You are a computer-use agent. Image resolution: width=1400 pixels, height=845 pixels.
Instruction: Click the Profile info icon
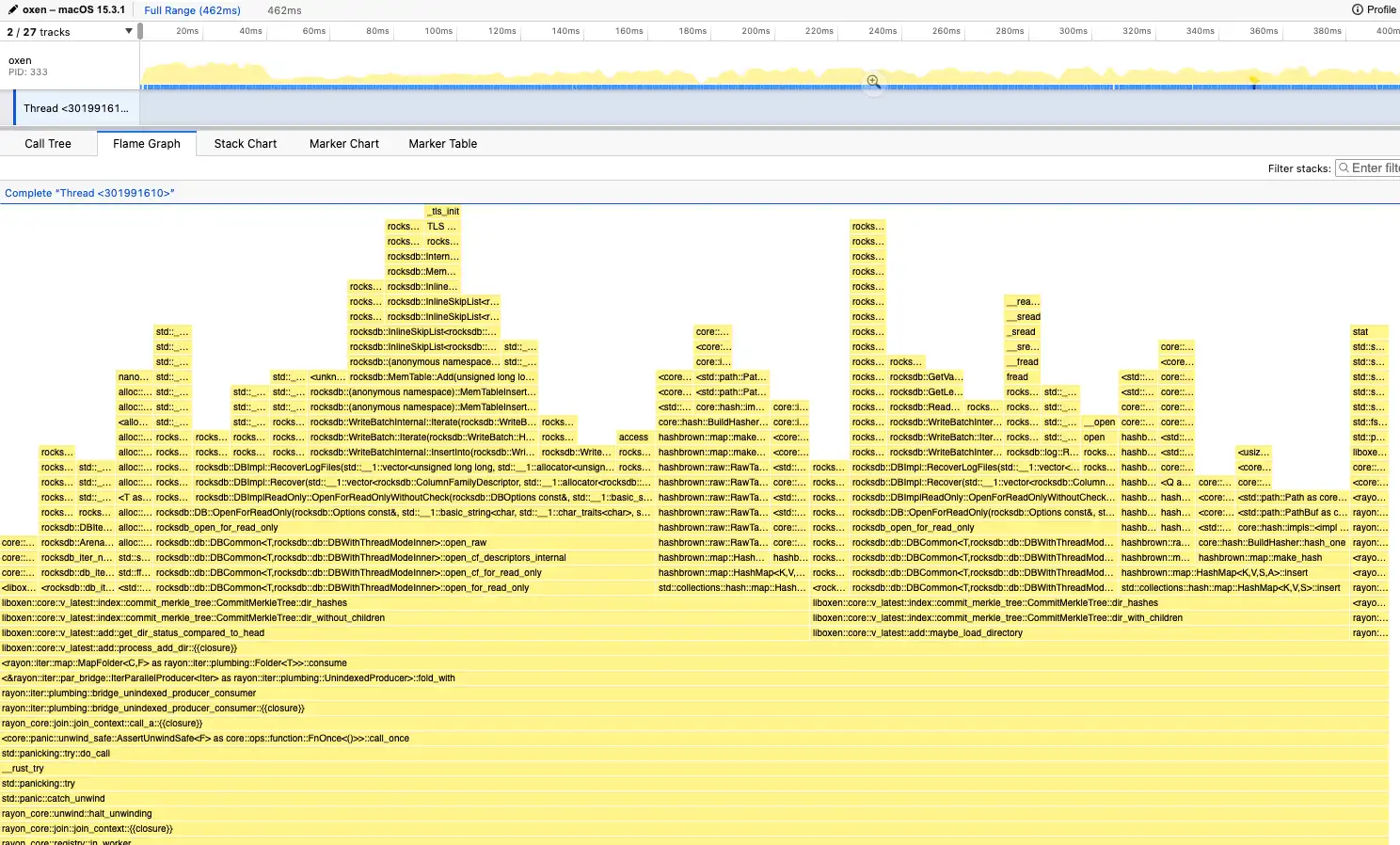tap(1358, 9)
